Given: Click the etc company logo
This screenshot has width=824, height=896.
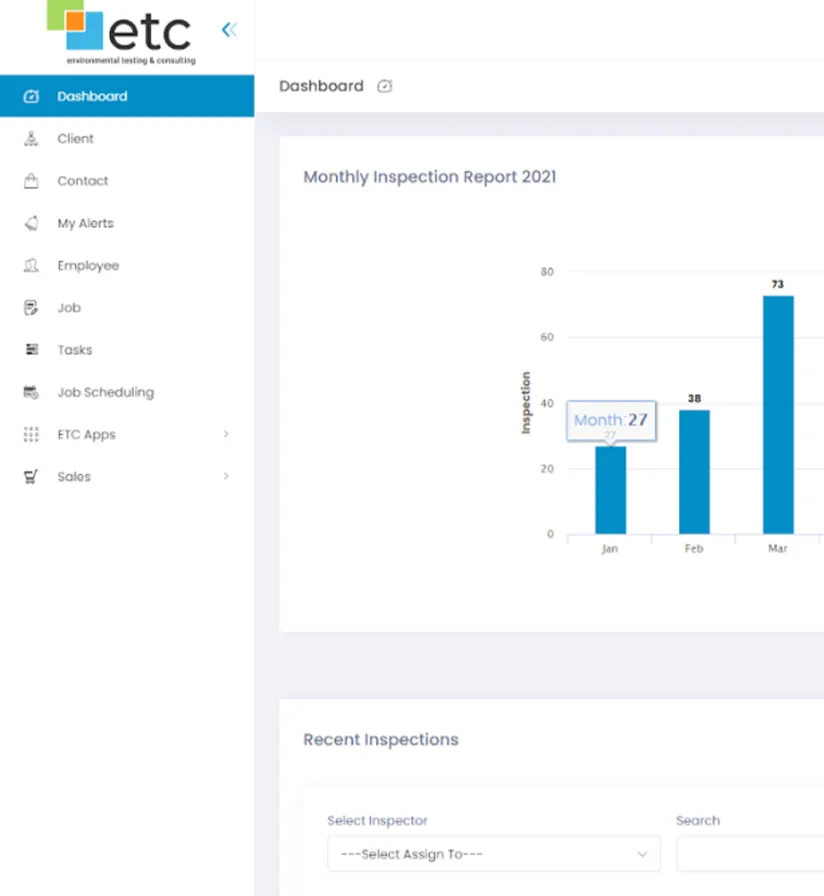Looking at the screenshot, I should 127,34.
